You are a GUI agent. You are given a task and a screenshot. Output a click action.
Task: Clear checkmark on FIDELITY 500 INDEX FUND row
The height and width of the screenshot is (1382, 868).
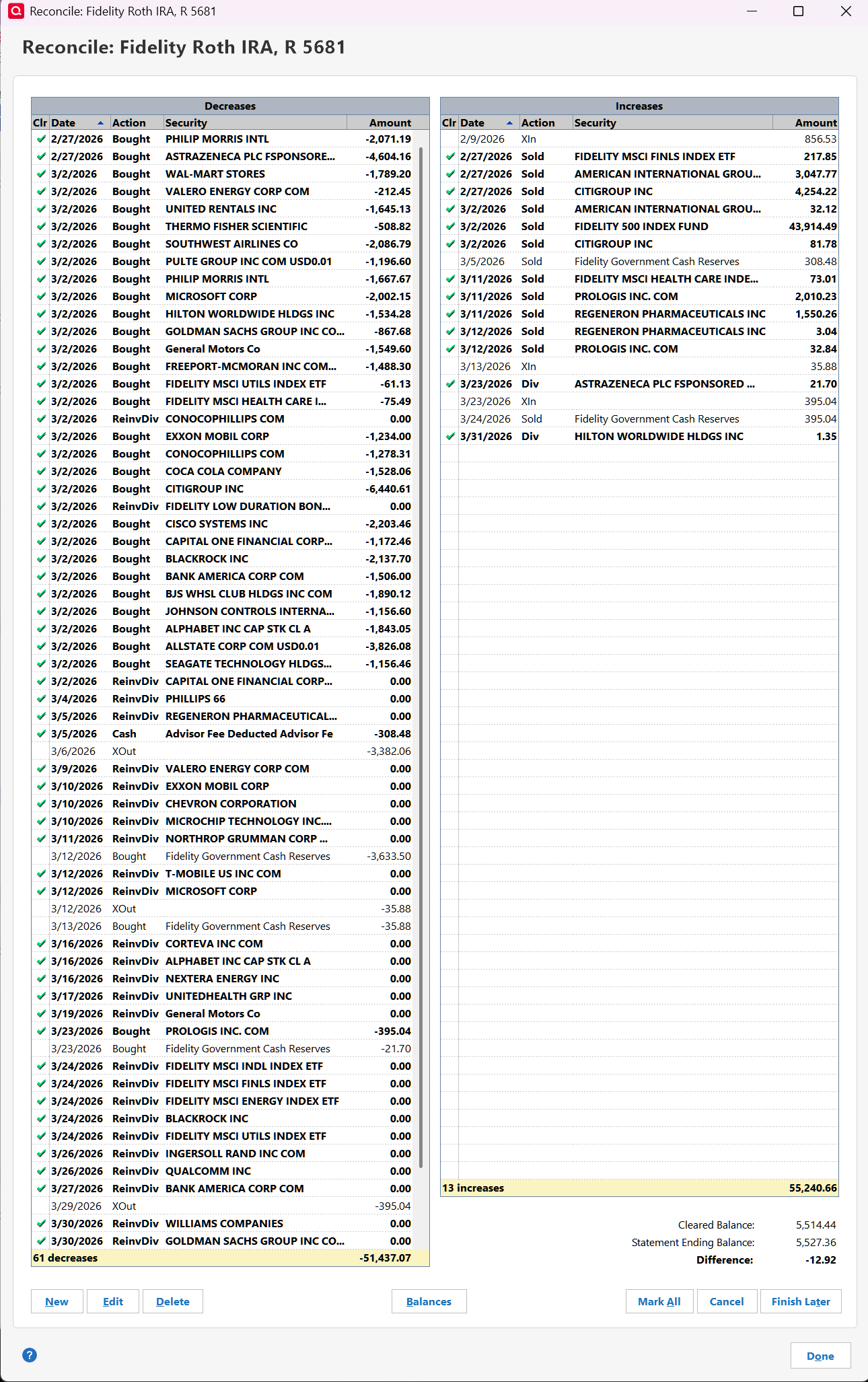(449, 226)
